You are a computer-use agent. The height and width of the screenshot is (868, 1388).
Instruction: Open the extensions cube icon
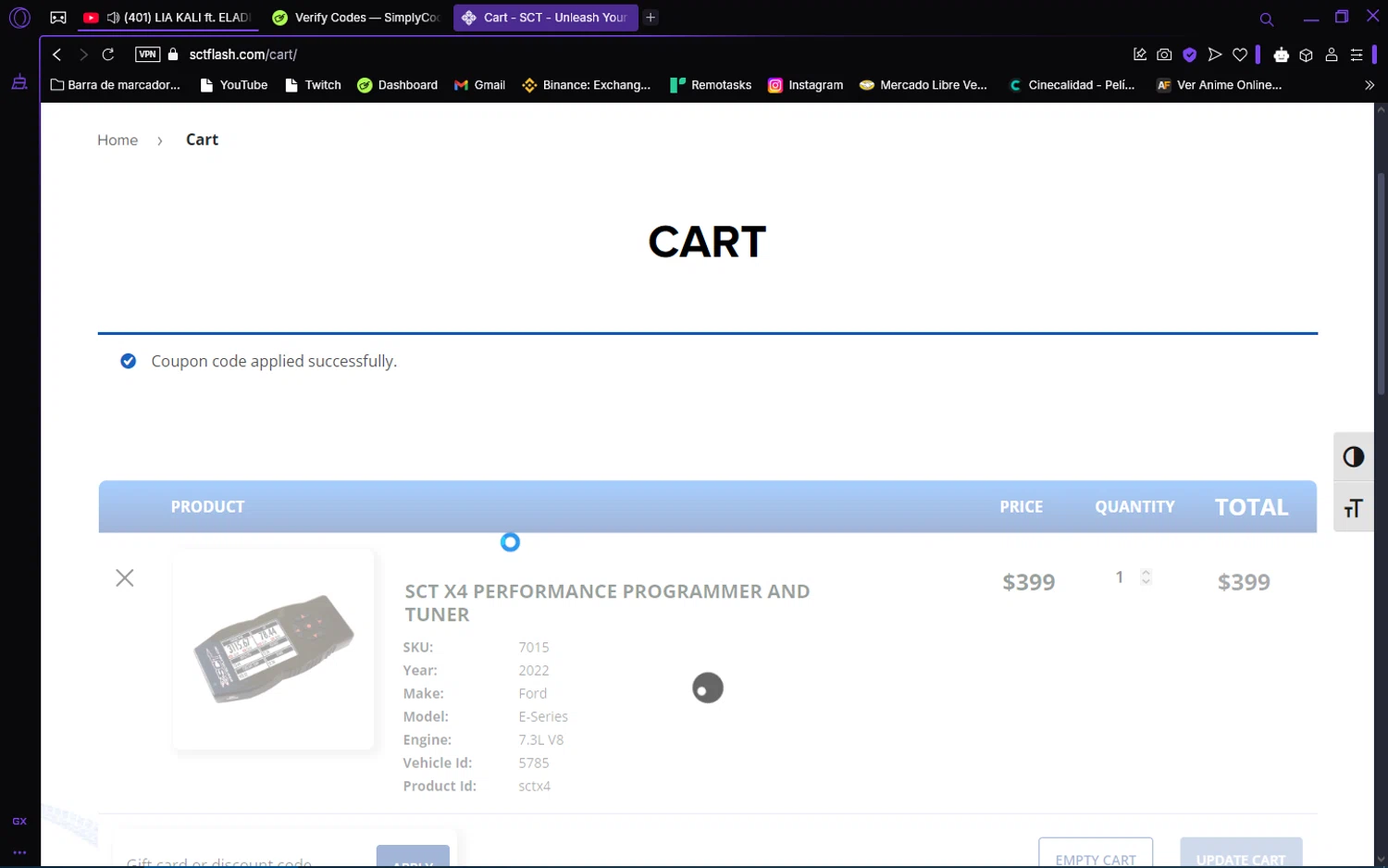click(x=1306, y=55)
